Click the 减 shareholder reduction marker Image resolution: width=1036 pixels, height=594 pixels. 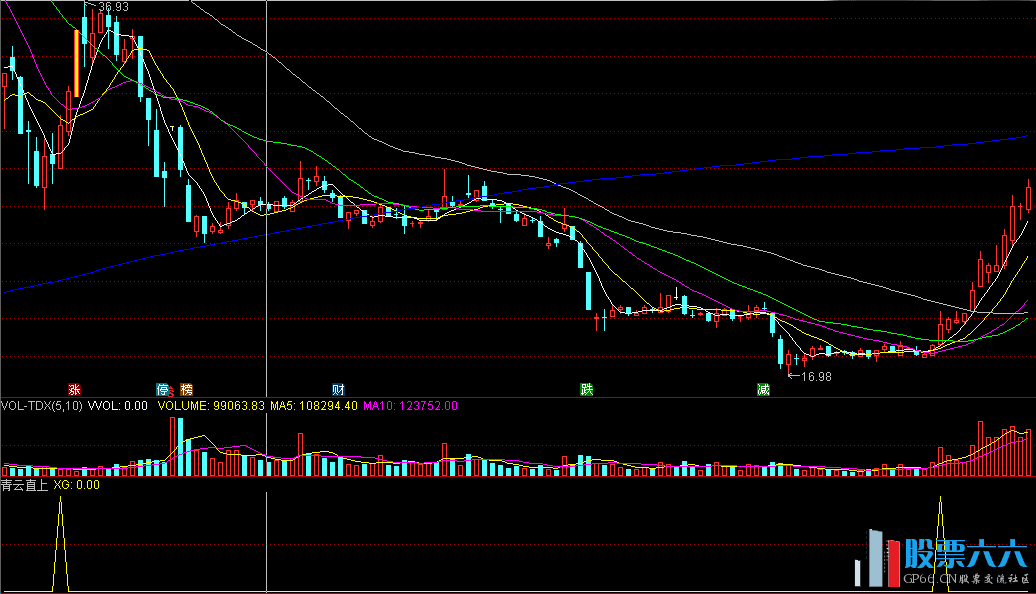(x=763, y=389)
